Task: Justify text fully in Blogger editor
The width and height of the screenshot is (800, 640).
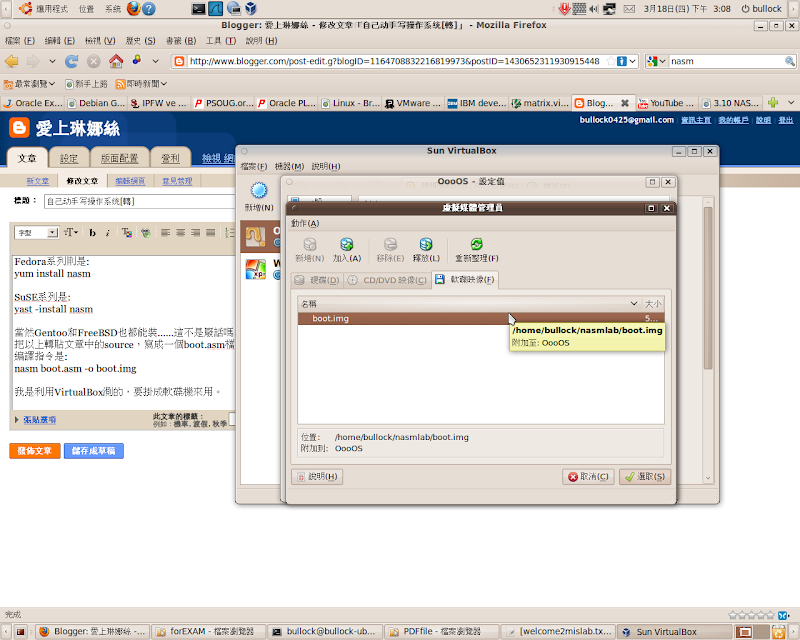Action: tap(210, 233)
